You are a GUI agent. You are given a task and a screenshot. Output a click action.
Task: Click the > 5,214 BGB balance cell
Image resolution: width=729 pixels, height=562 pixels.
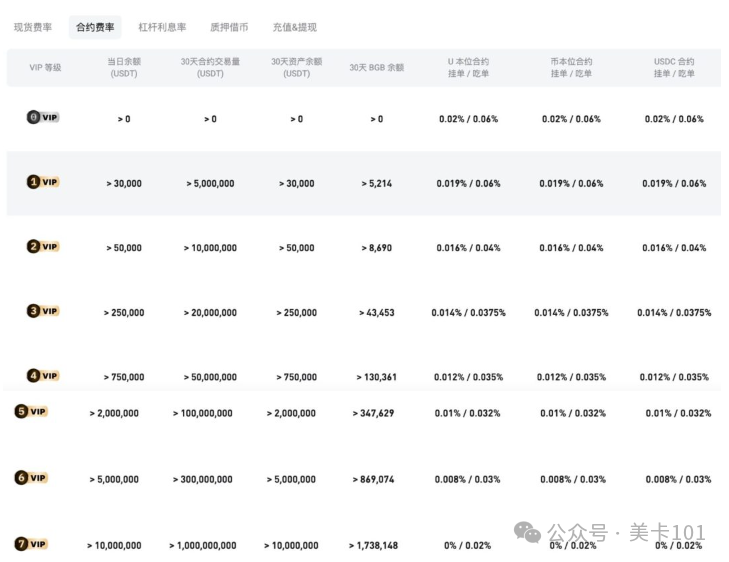click(x=377, y=184)
